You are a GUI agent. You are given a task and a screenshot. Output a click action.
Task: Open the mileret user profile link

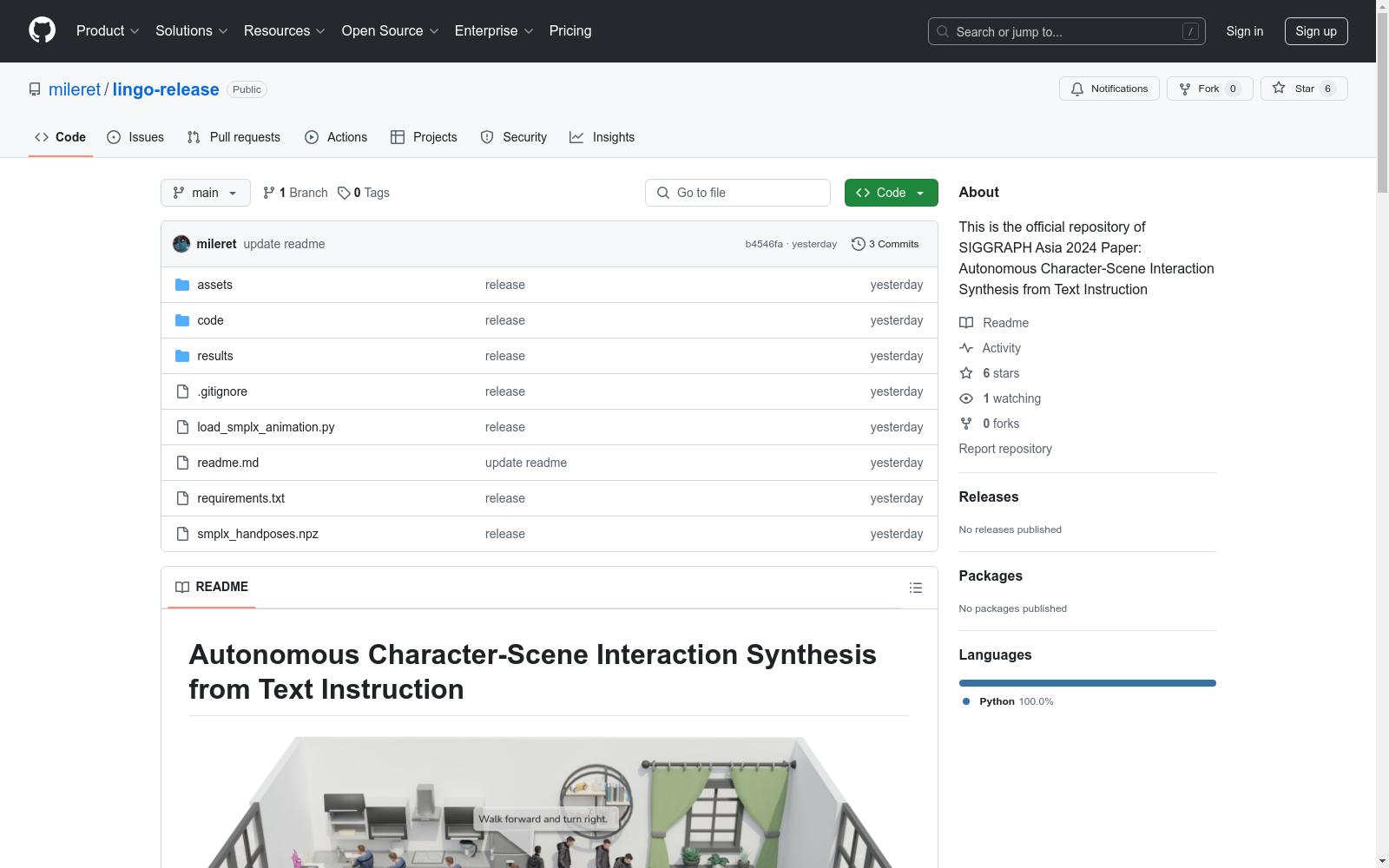[x=75, y=89]
